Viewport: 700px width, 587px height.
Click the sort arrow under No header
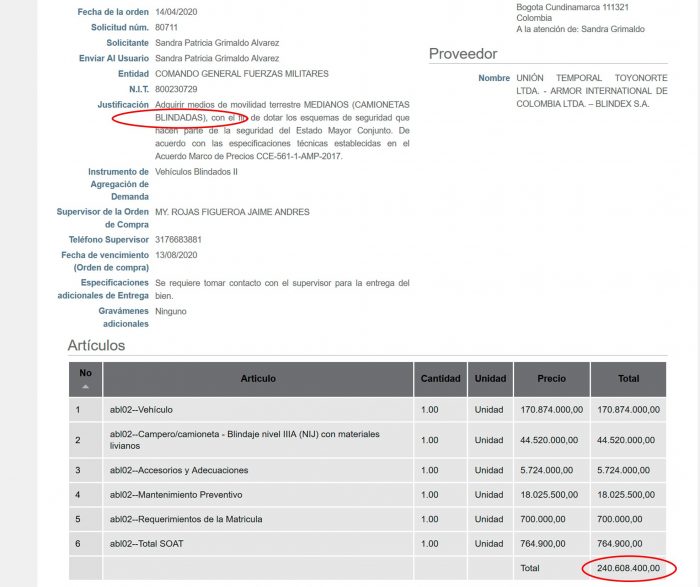click(x=85, y=386)
